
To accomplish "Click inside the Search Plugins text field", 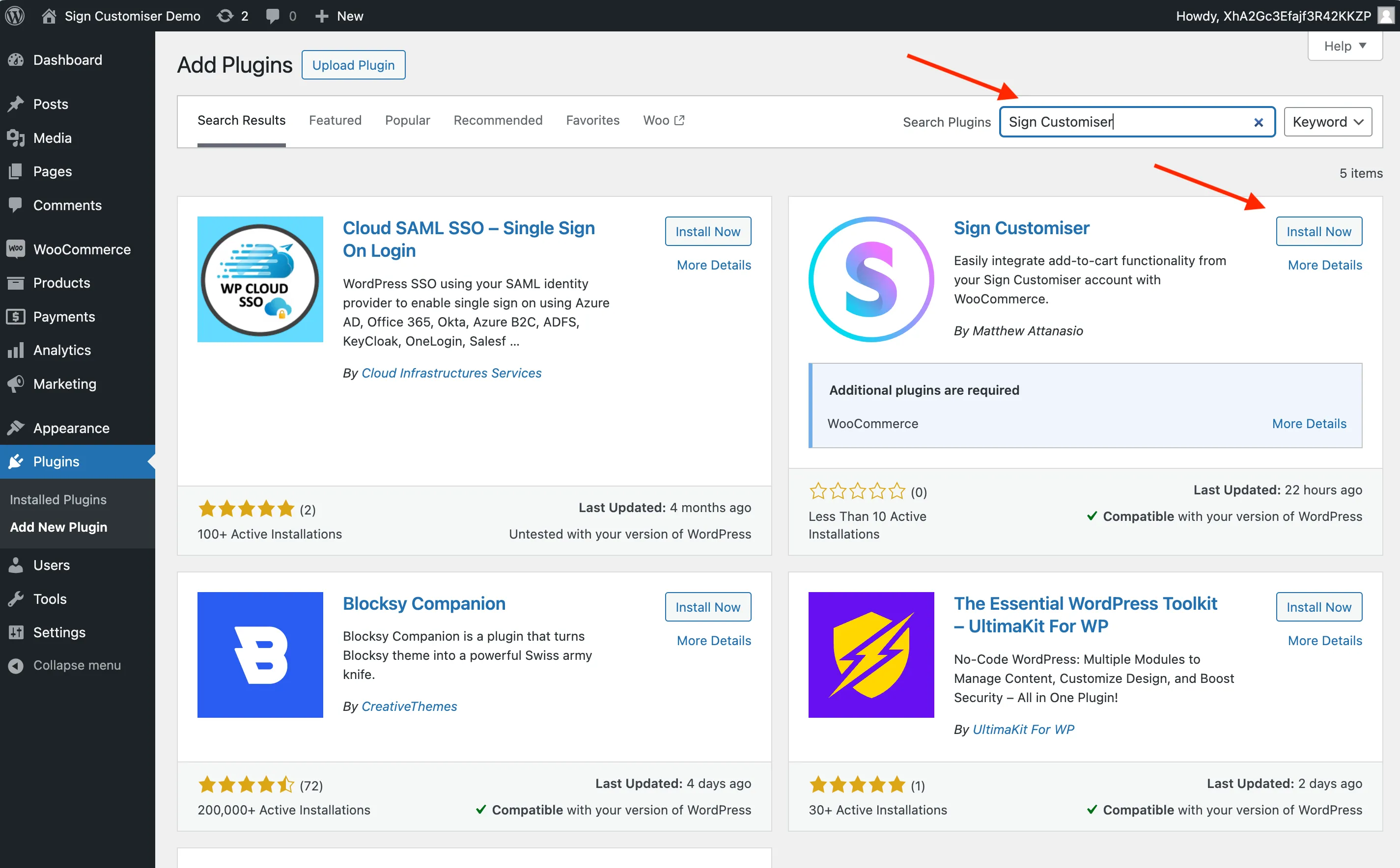I will pos(1125,122).
